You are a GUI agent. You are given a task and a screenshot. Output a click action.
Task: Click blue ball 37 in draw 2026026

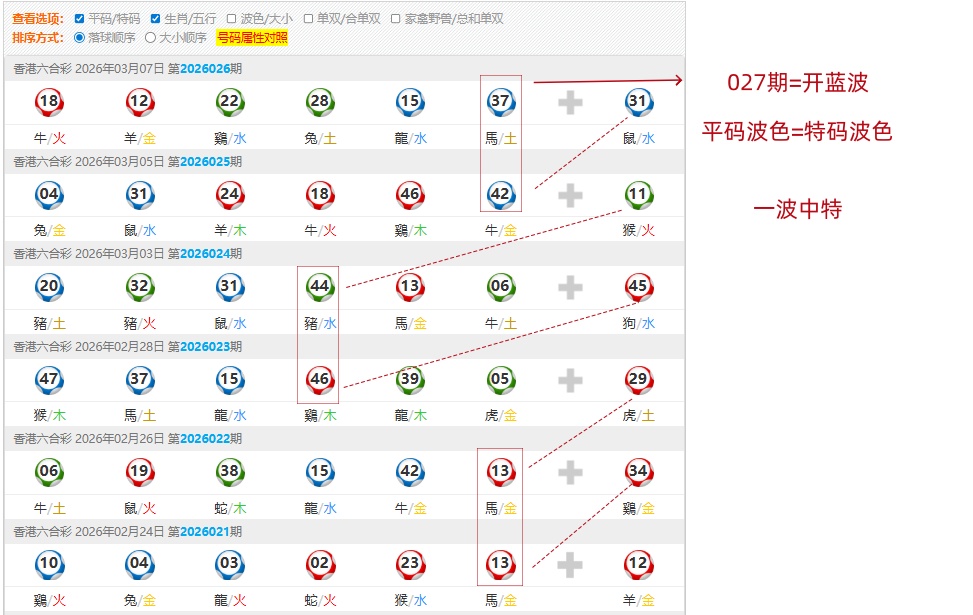[x=501, y=101]
